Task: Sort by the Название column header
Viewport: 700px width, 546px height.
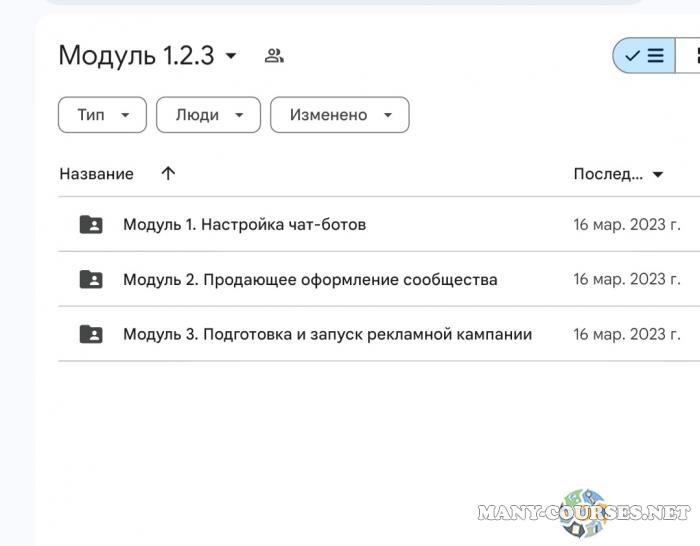Action: [96, 174]
